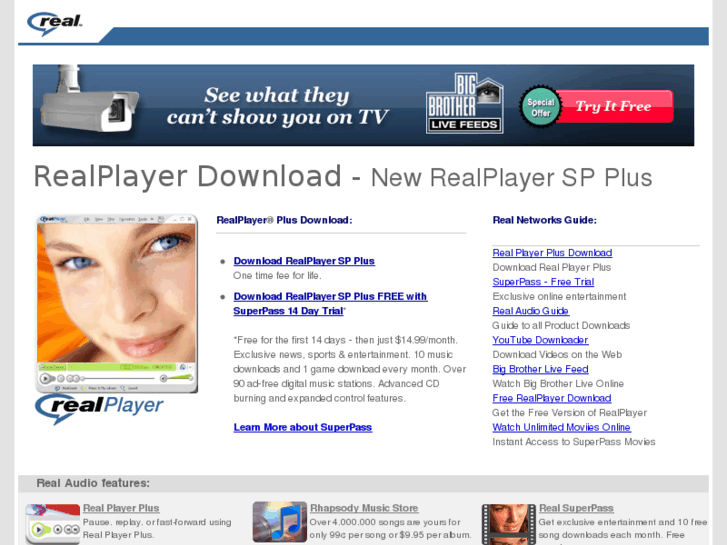The width and height of the screenshot is (727, 545).
Task: Click the banner text 'See what they can't show you on TV'
Action: point(277,106)
